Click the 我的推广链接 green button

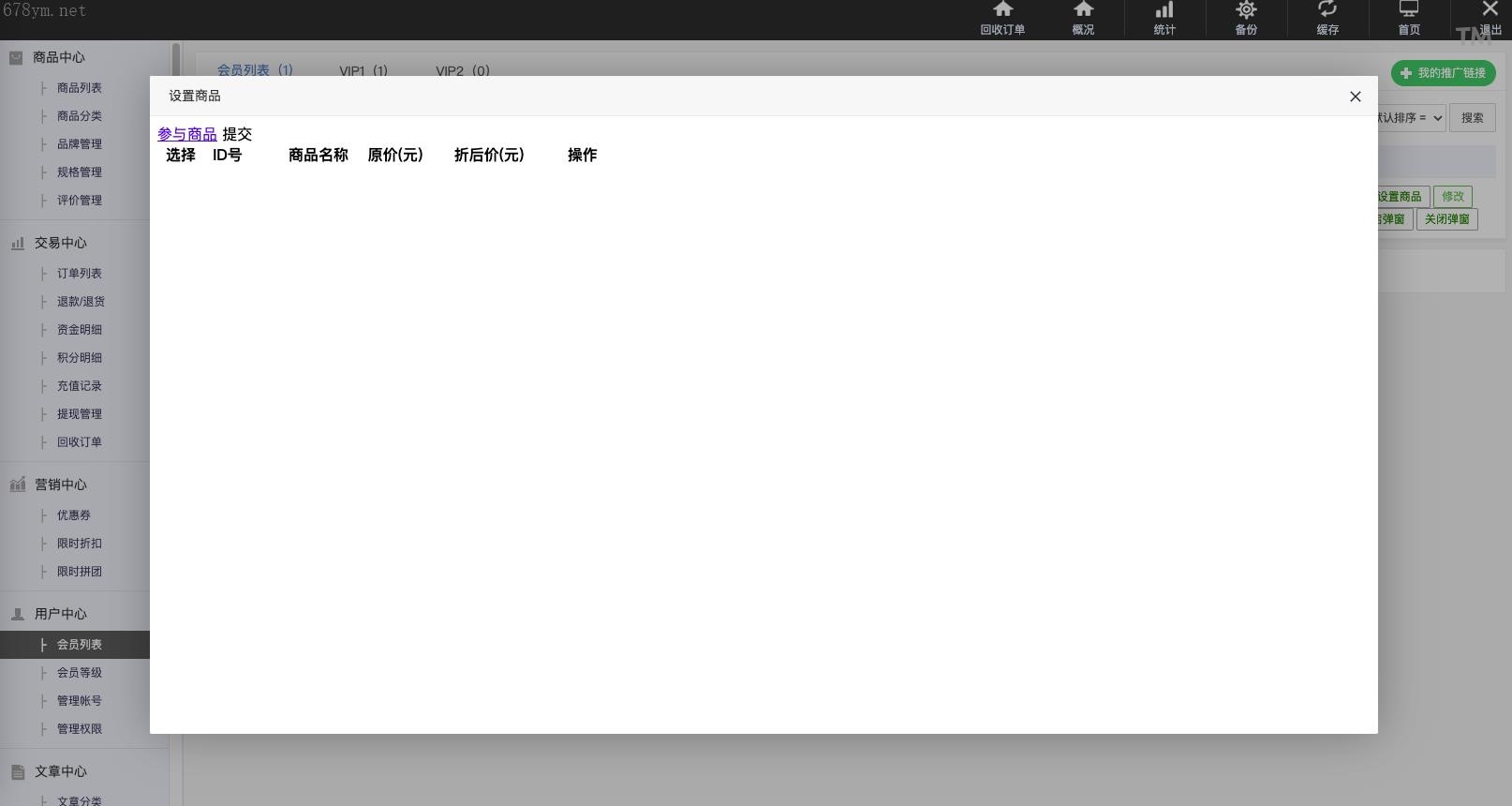pos(1443,73)
